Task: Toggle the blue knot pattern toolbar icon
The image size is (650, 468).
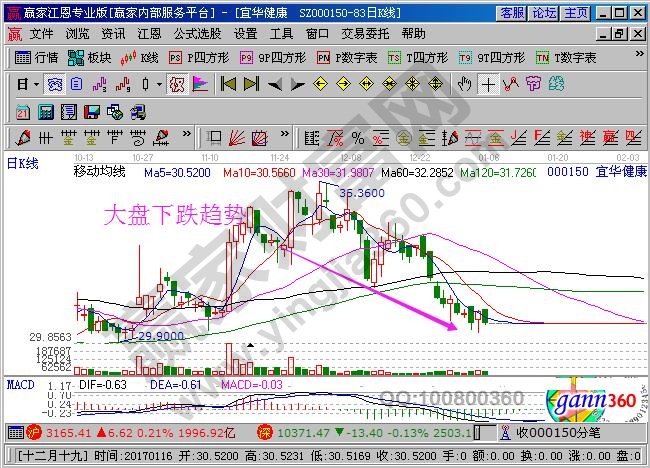Action: [54, 85]
